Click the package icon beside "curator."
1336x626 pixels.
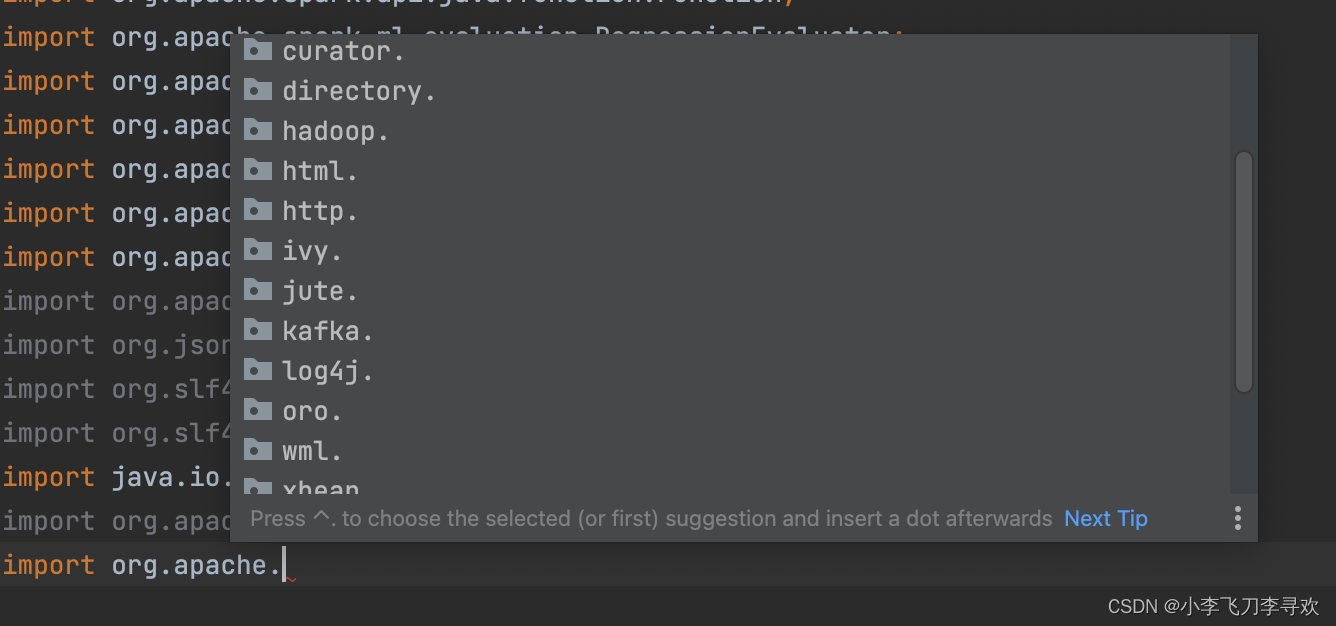pyautogui.click(x=258, y=50)
